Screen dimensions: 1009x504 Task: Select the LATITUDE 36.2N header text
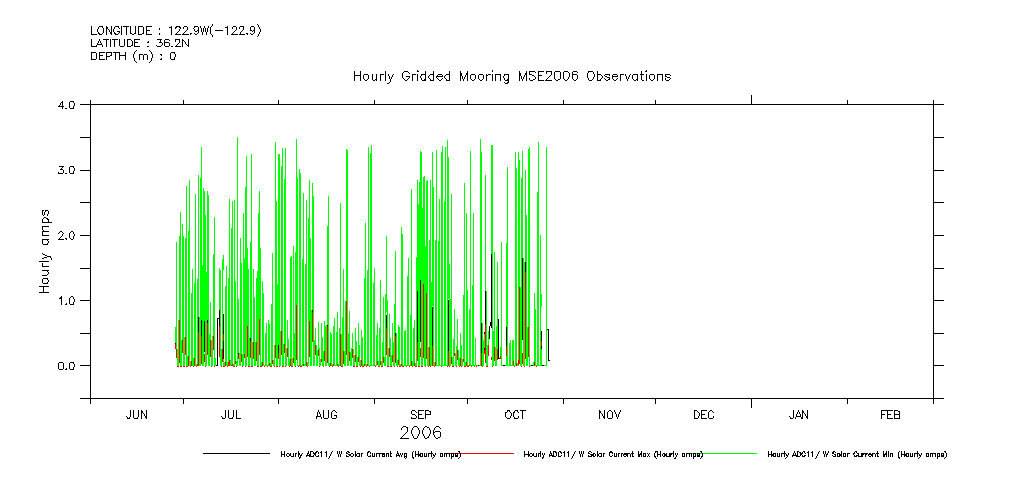(142, 44)
